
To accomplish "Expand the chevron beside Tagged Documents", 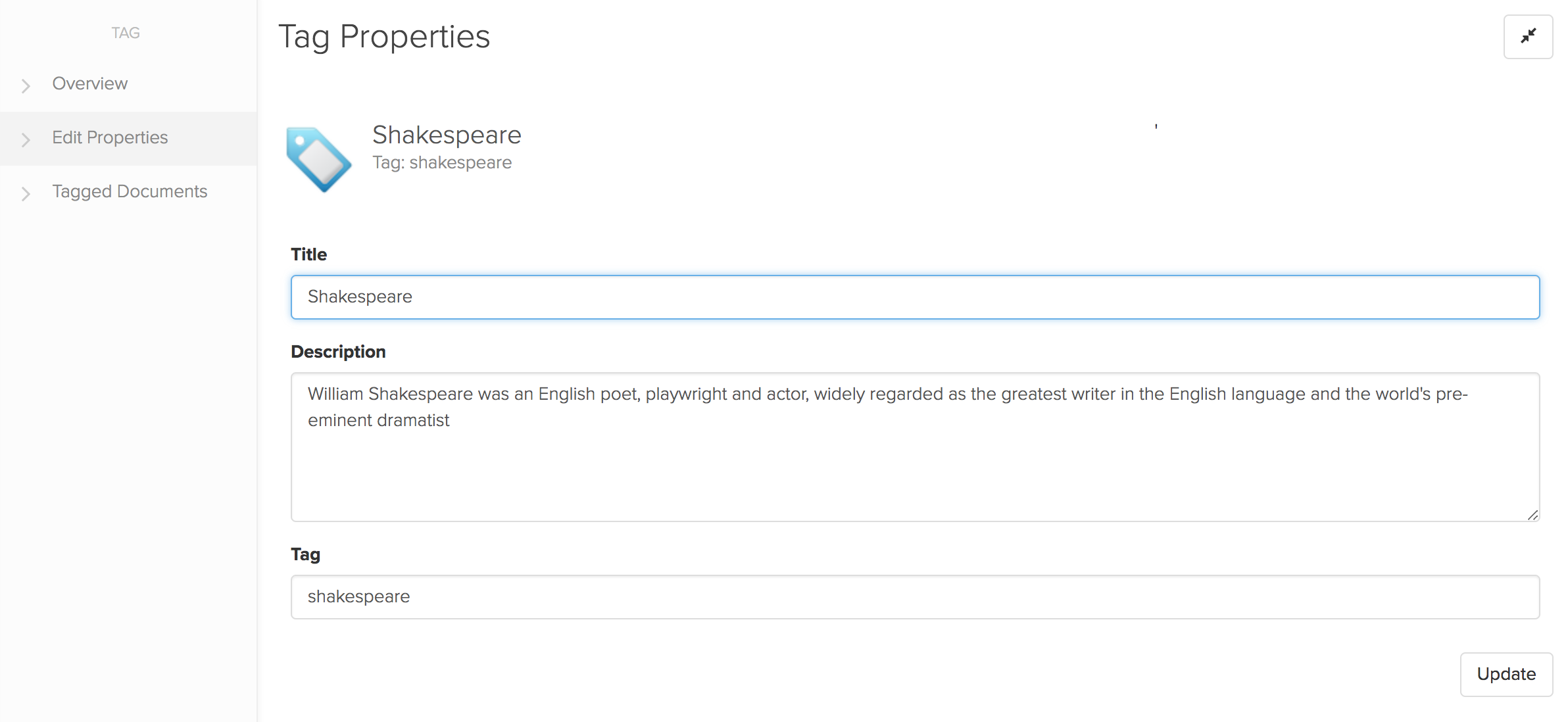I will 26,193.
